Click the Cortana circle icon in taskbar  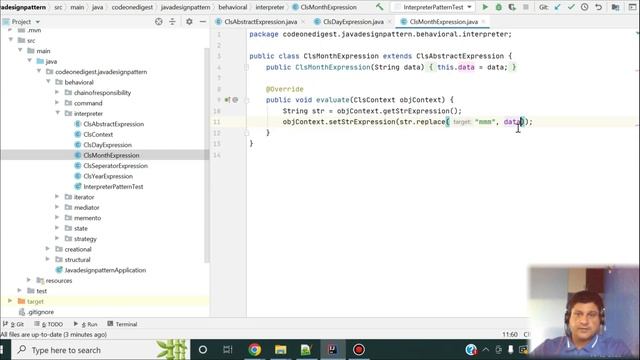click(203, 350)
